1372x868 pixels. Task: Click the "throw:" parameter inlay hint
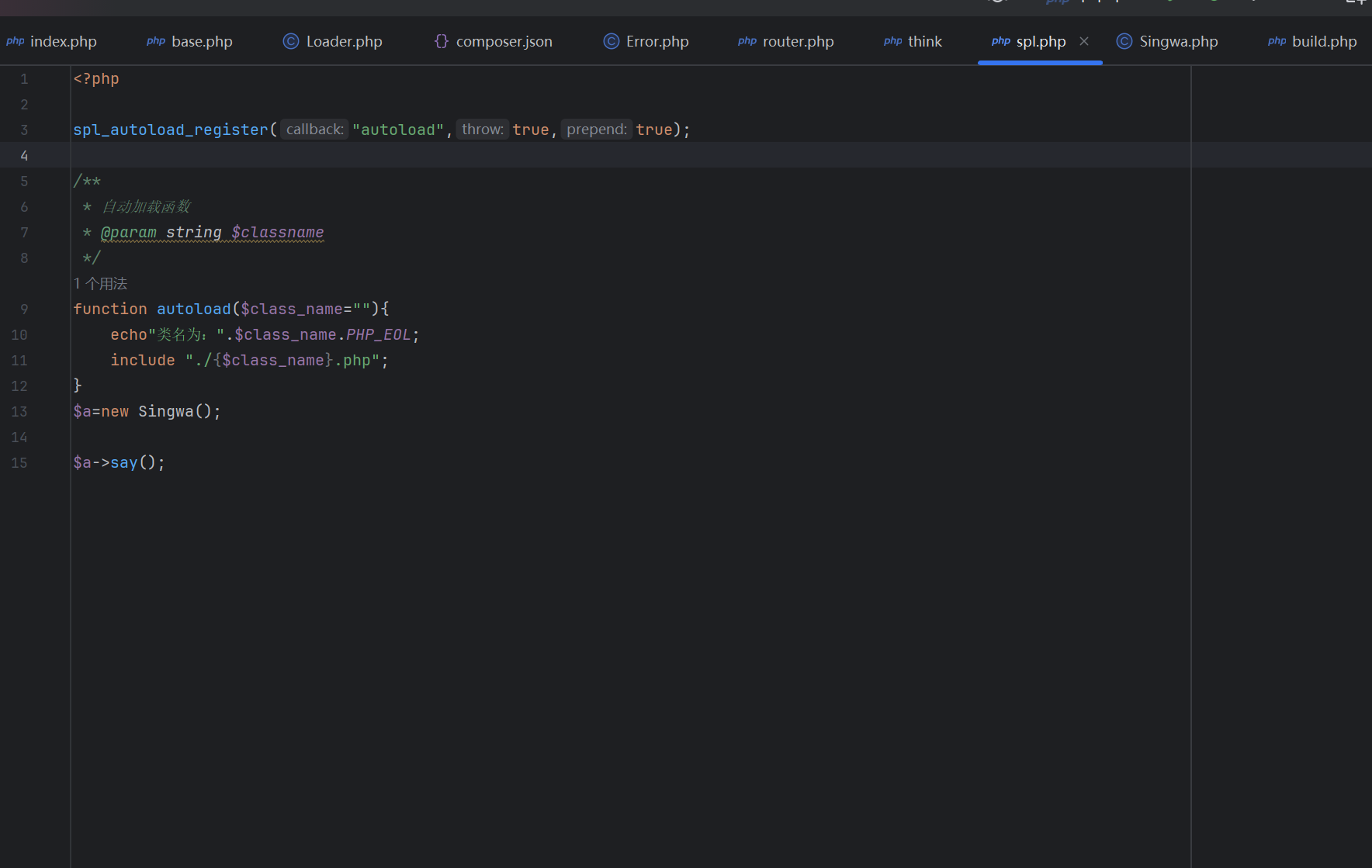pyautogui.click(x=482, y=130)
